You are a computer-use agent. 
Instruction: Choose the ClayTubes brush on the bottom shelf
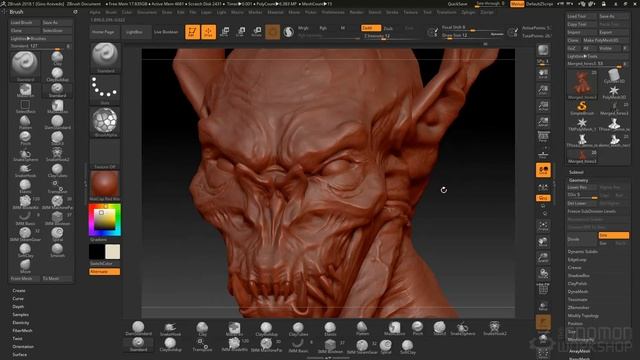298,329
